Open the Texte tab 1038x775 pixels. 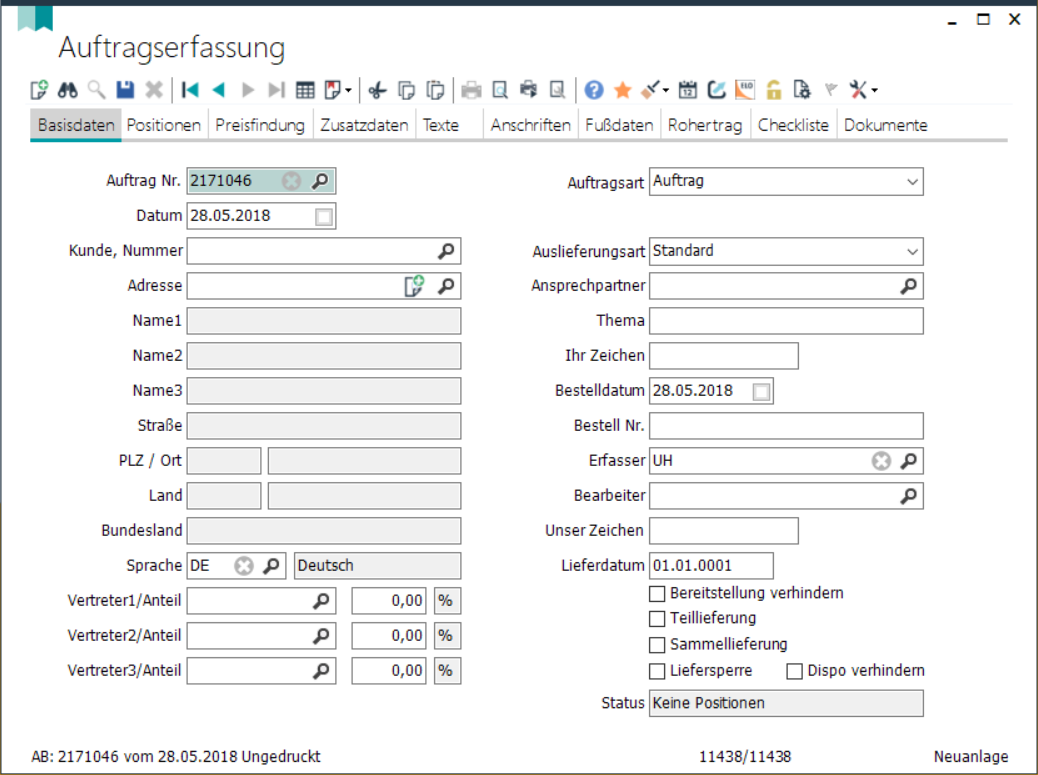tap(441, 125)
